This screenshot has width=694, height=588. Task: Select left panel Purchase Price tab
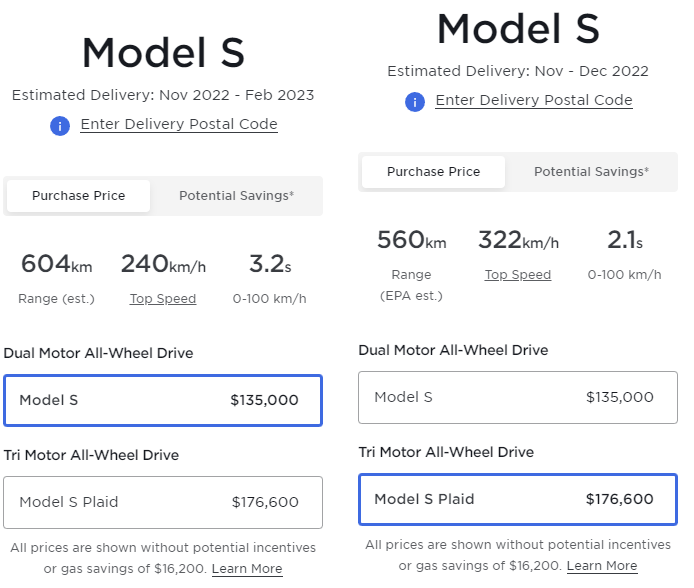[x=79, y=196]
